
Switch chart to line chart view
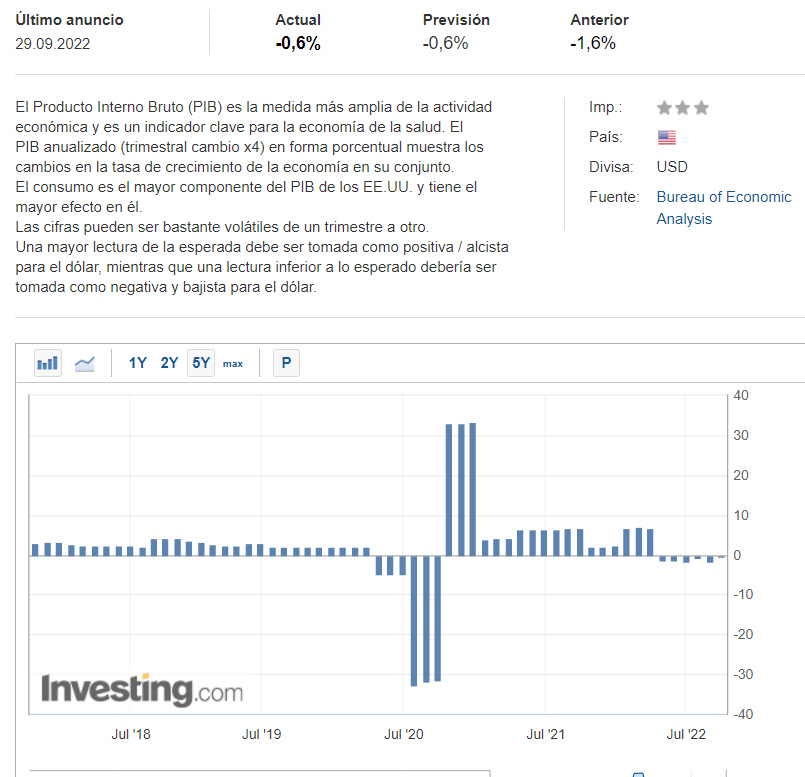85,363
